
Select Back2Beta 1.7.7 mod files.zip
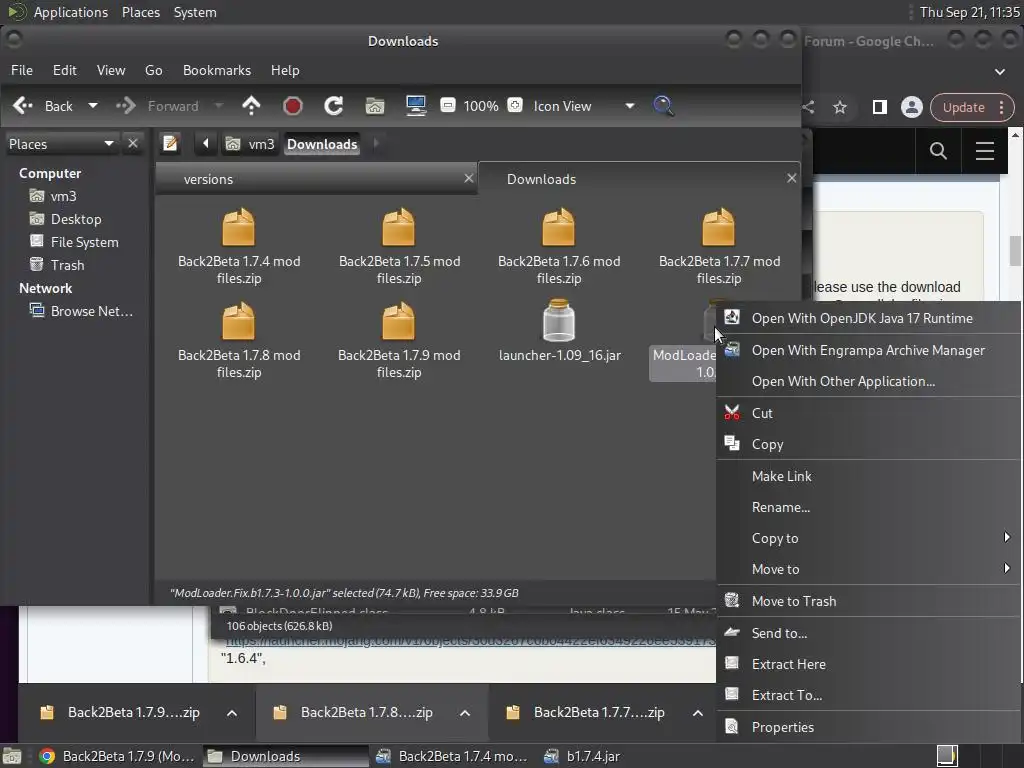pyautogui.click(x=719, y=246)
